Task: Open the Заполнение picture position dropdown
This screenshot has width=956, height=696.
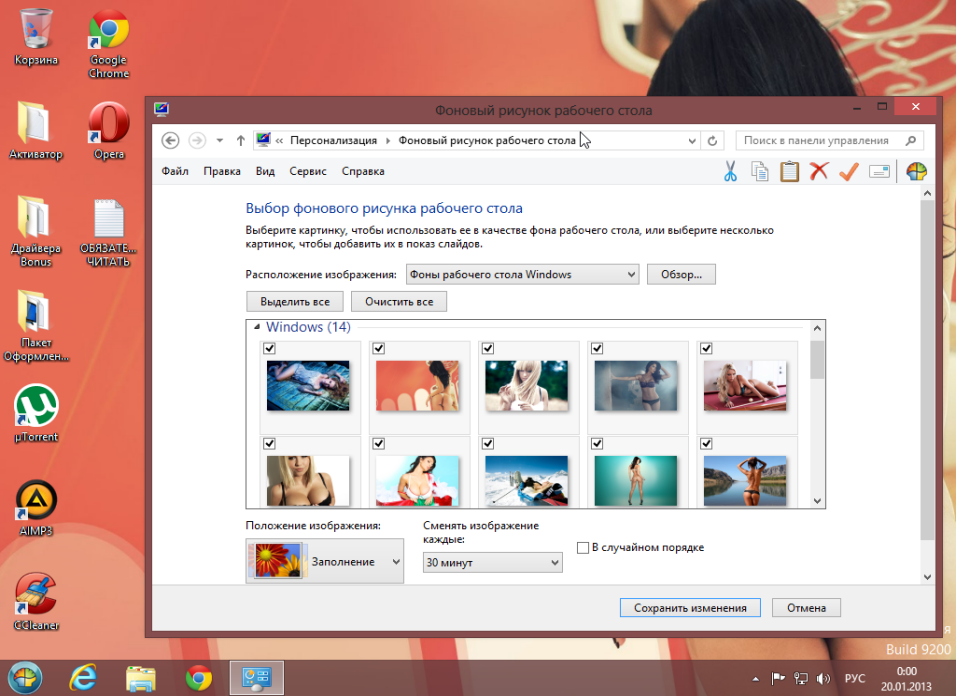Action: pos(324,561)
